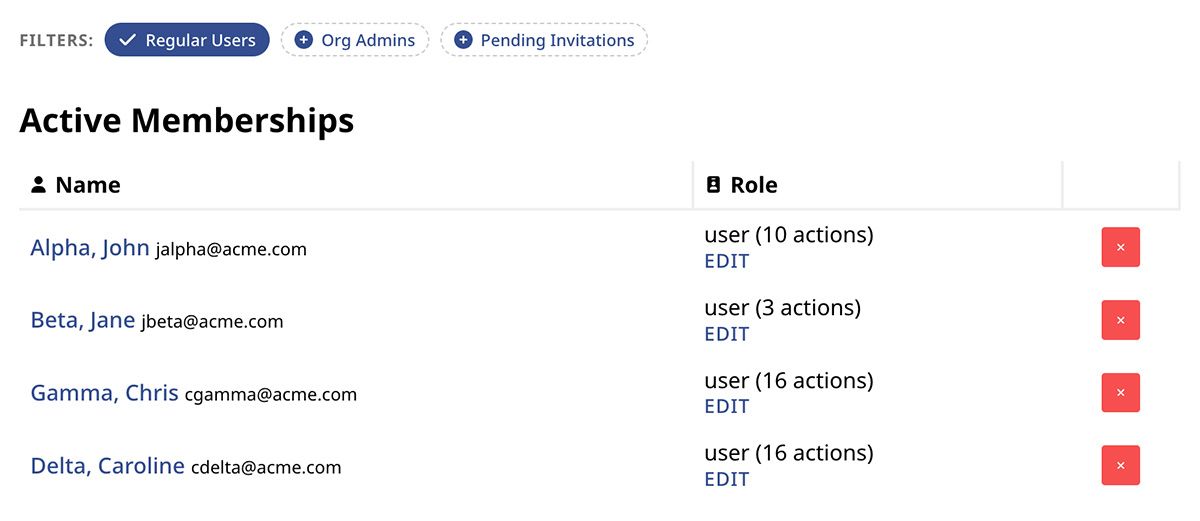Click the badge icon in Role header
This screenshot has height=521, width=1200.
coord(713,185)
